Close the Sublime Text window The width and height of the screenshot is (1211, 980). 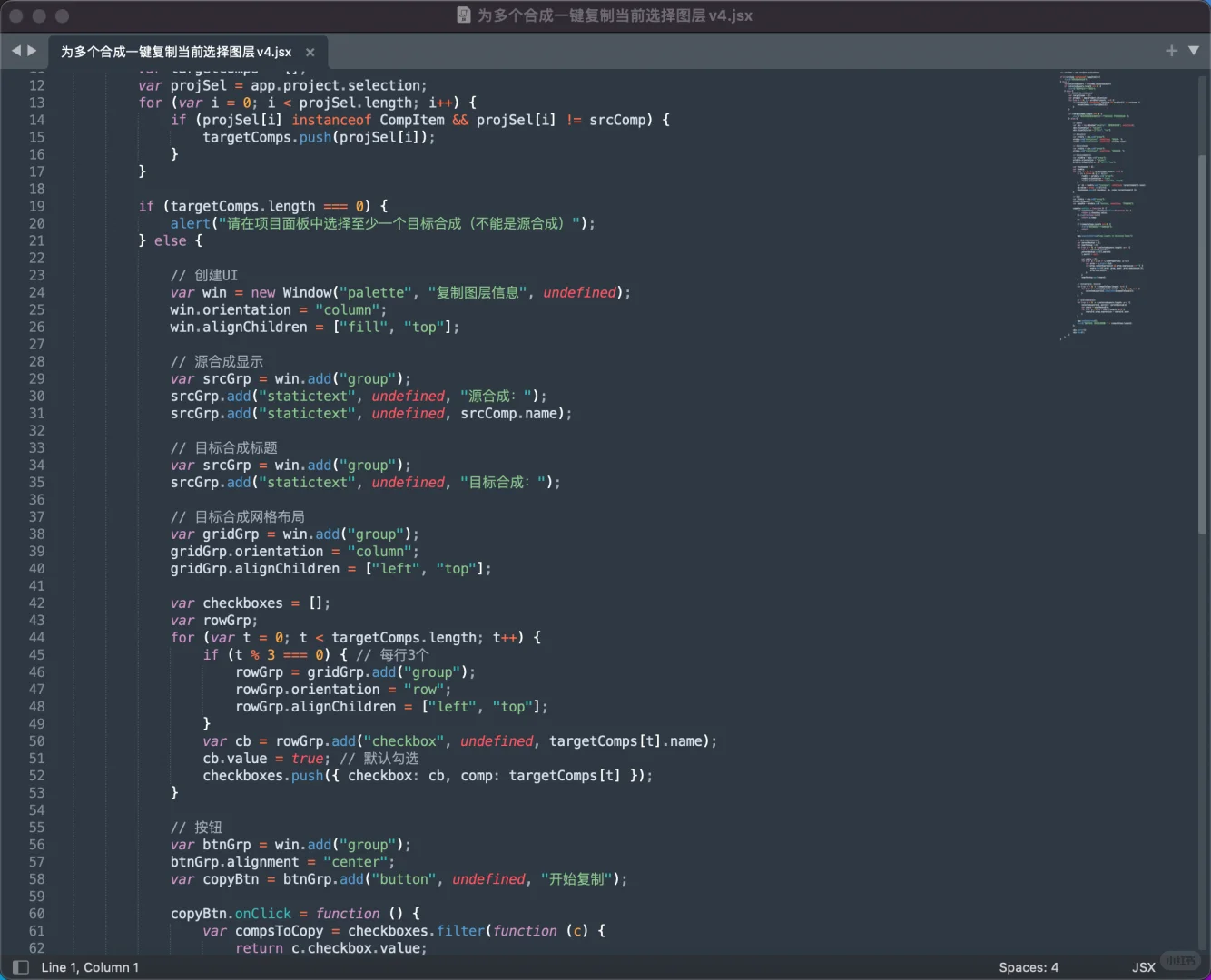(x=15, y=15)
